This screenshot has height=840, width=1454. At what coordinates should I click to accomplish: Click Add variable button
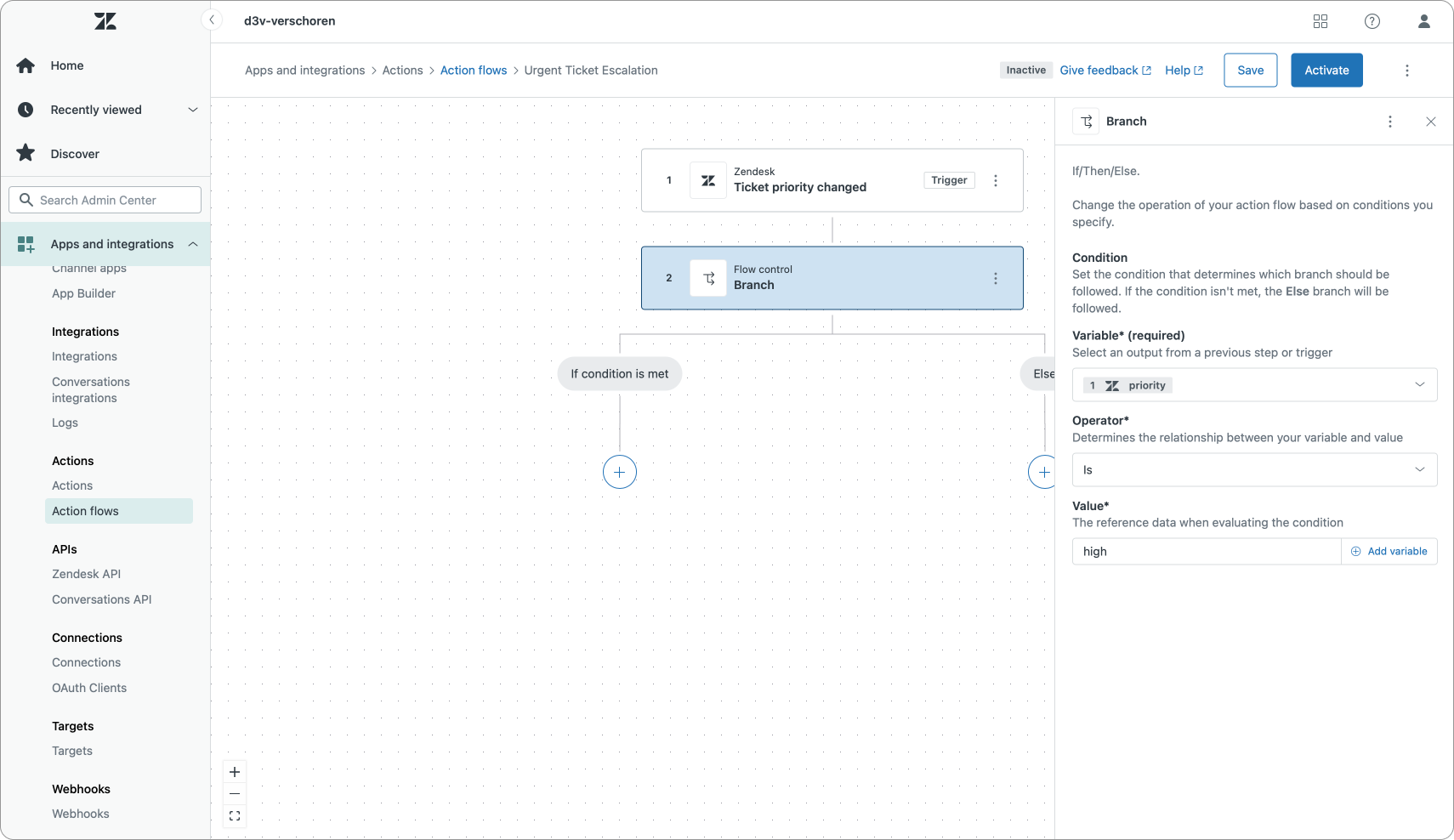pyautogui.click(x=1389, y=551)
